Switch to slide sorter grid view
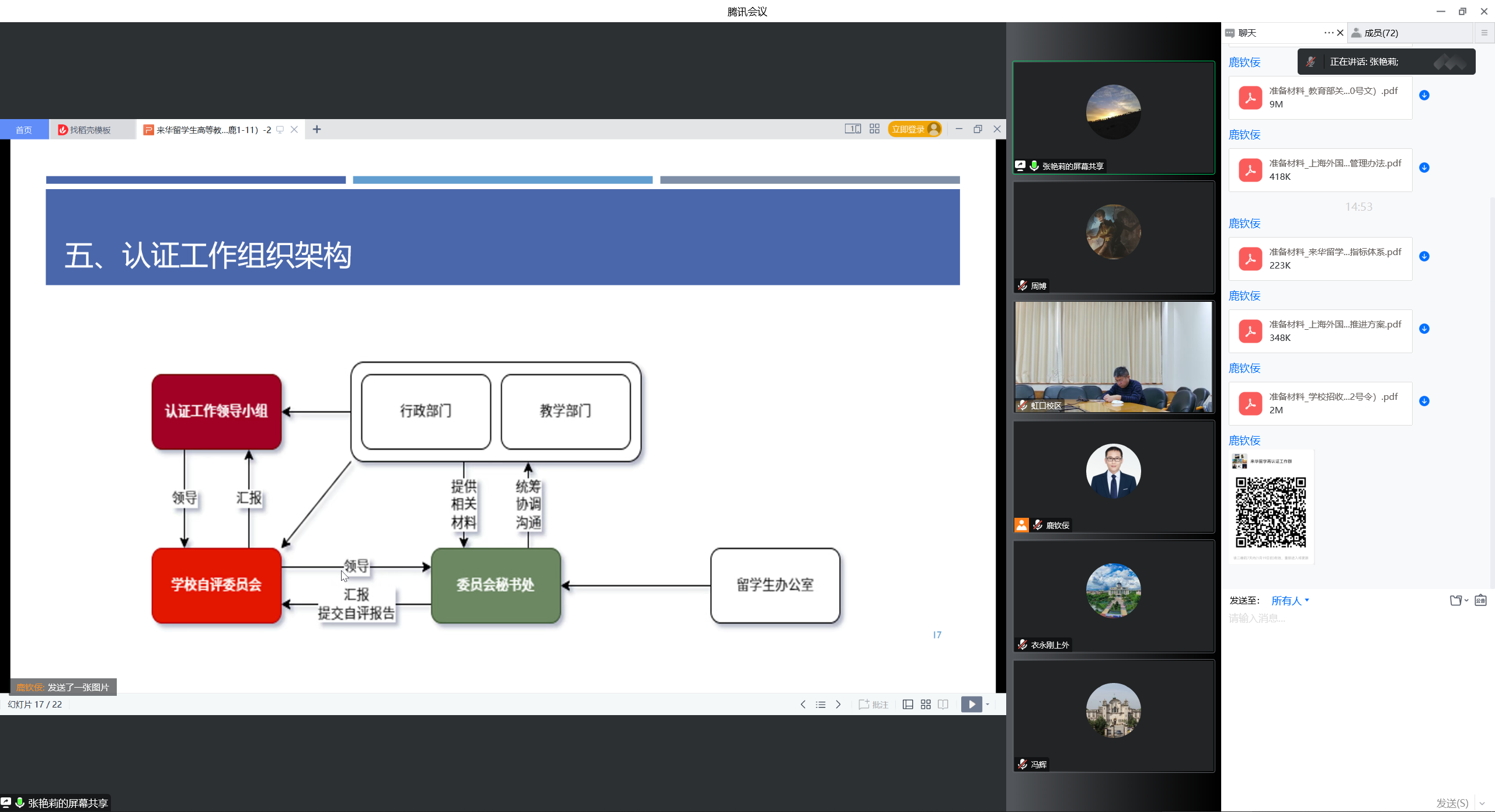Viewport: 1495px width, 812px height. pyautogui.click(x=926, y=705)
